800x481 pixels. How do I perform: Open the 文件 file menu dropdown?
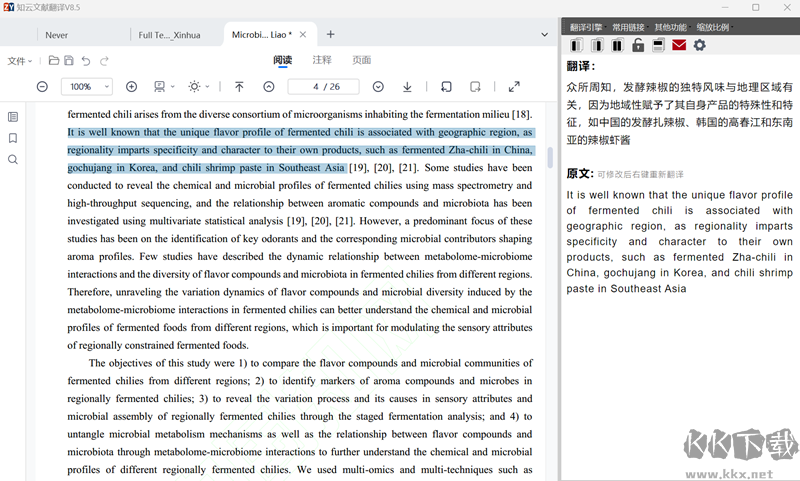(x=20, y=61)
